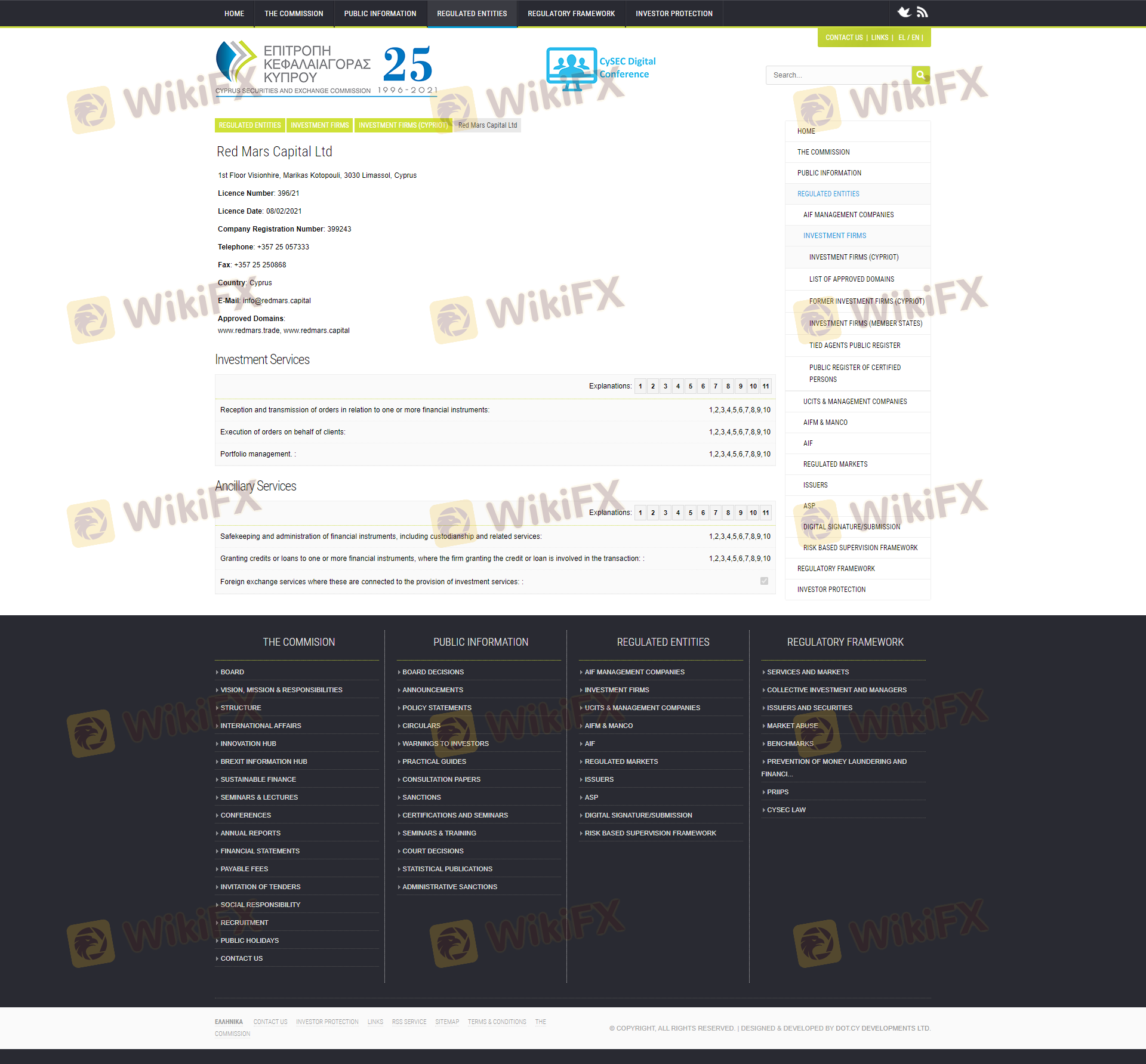Toggle the Foreign exchange services checkbox
The image size is (1146, 1064).
764,581
